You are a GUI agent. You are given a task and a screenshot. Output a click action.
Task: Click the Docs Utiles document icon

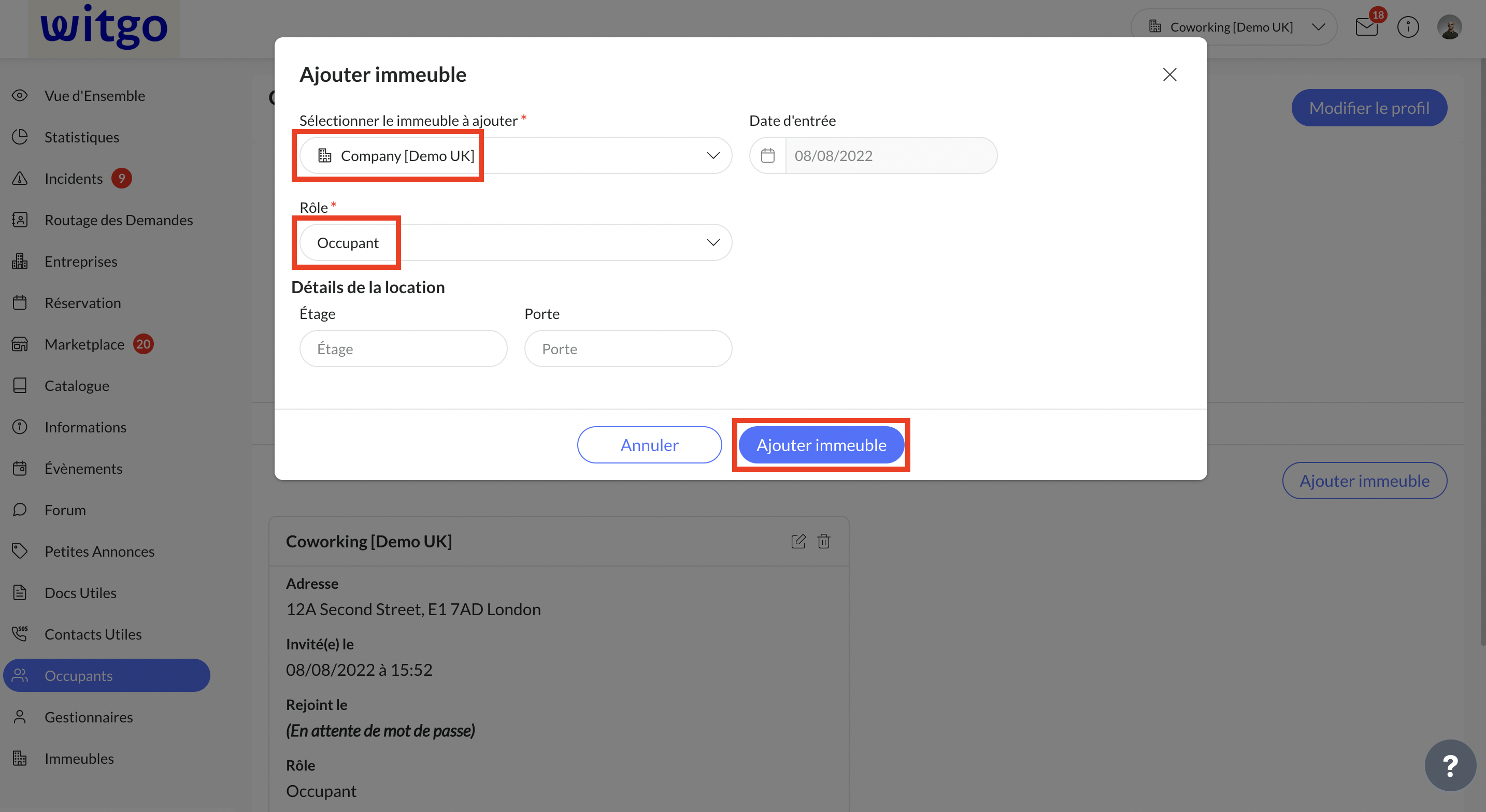point(20,593)
